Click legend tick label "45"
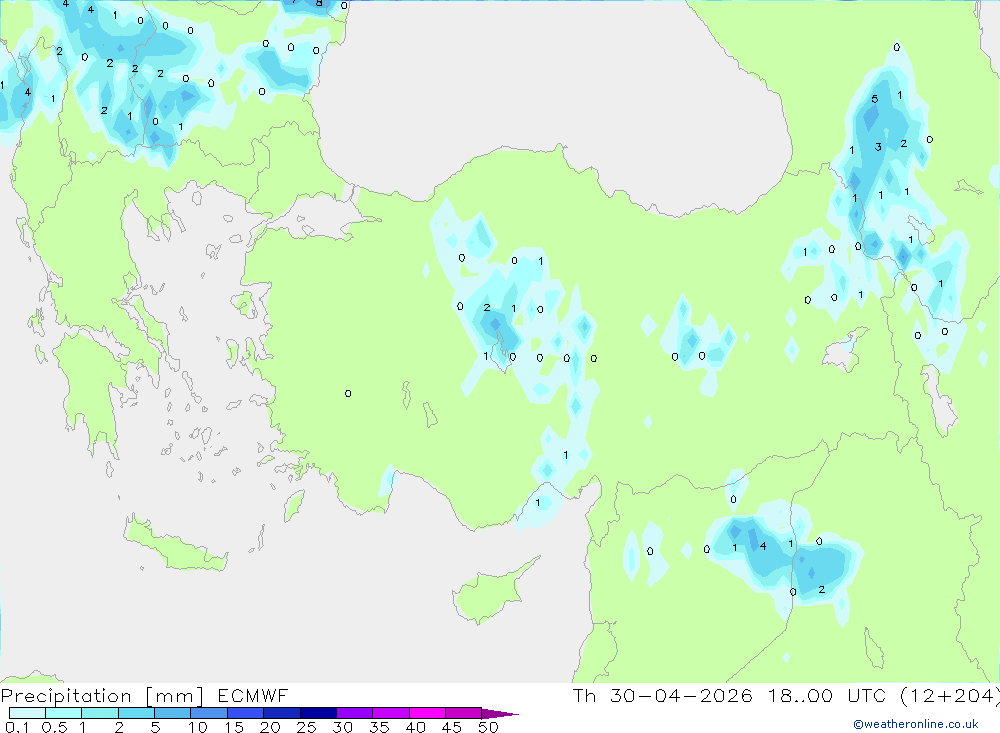1000x733 pixels. [x=452, y=727]
